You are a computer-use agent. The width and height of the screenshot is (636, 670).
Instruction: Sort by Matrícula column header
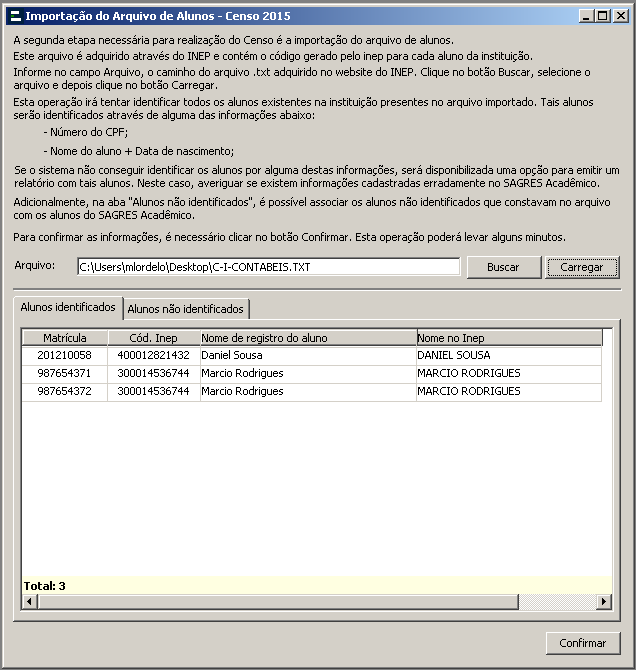pyautogui.click(x=64, y=338)
